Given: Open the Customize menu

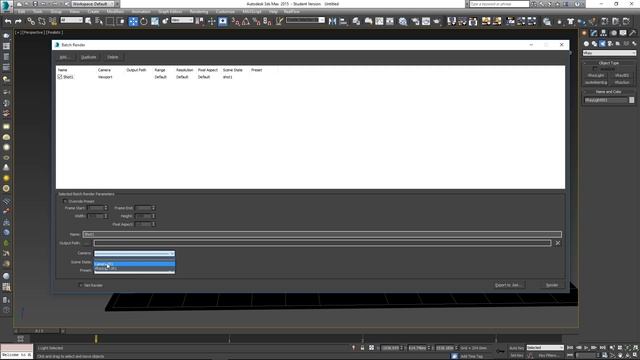Looking at the screenshot, I should (x=225, y=12).
